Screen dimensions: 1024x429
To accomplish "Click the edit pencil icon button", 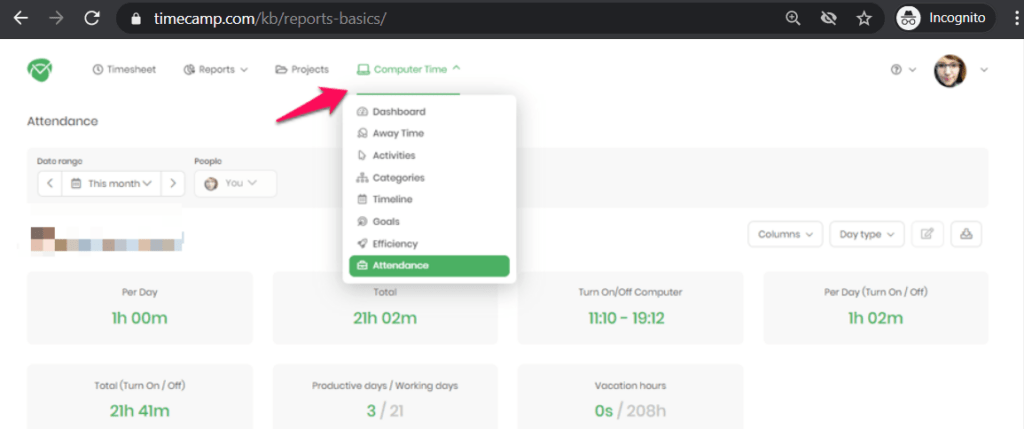I will click(927, 234).
